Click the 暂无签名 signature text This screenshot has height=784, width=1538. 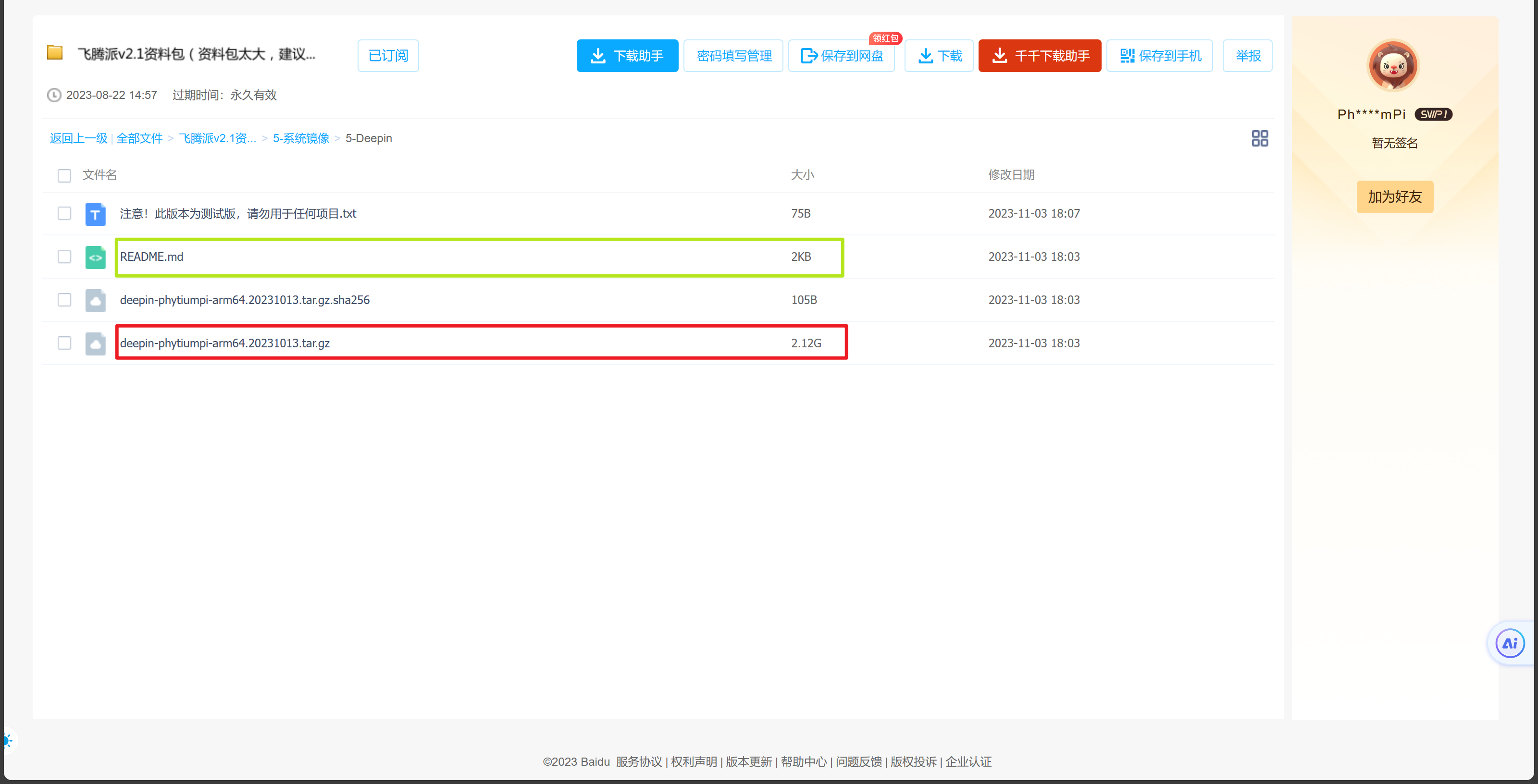click(x=1395, y=143)
